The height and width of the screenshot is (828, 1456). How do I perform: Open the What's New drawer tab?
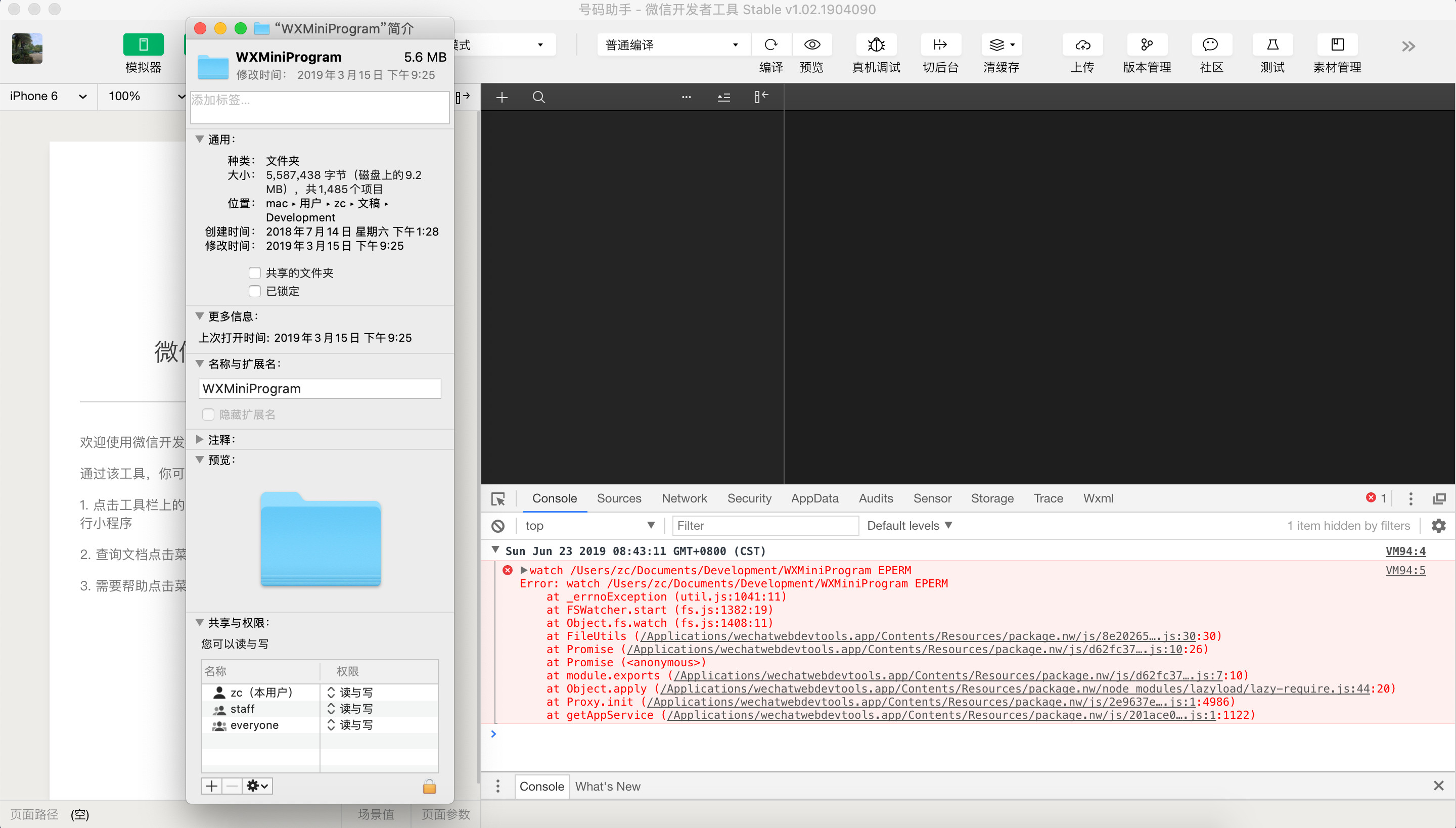[x=608, y=787]
